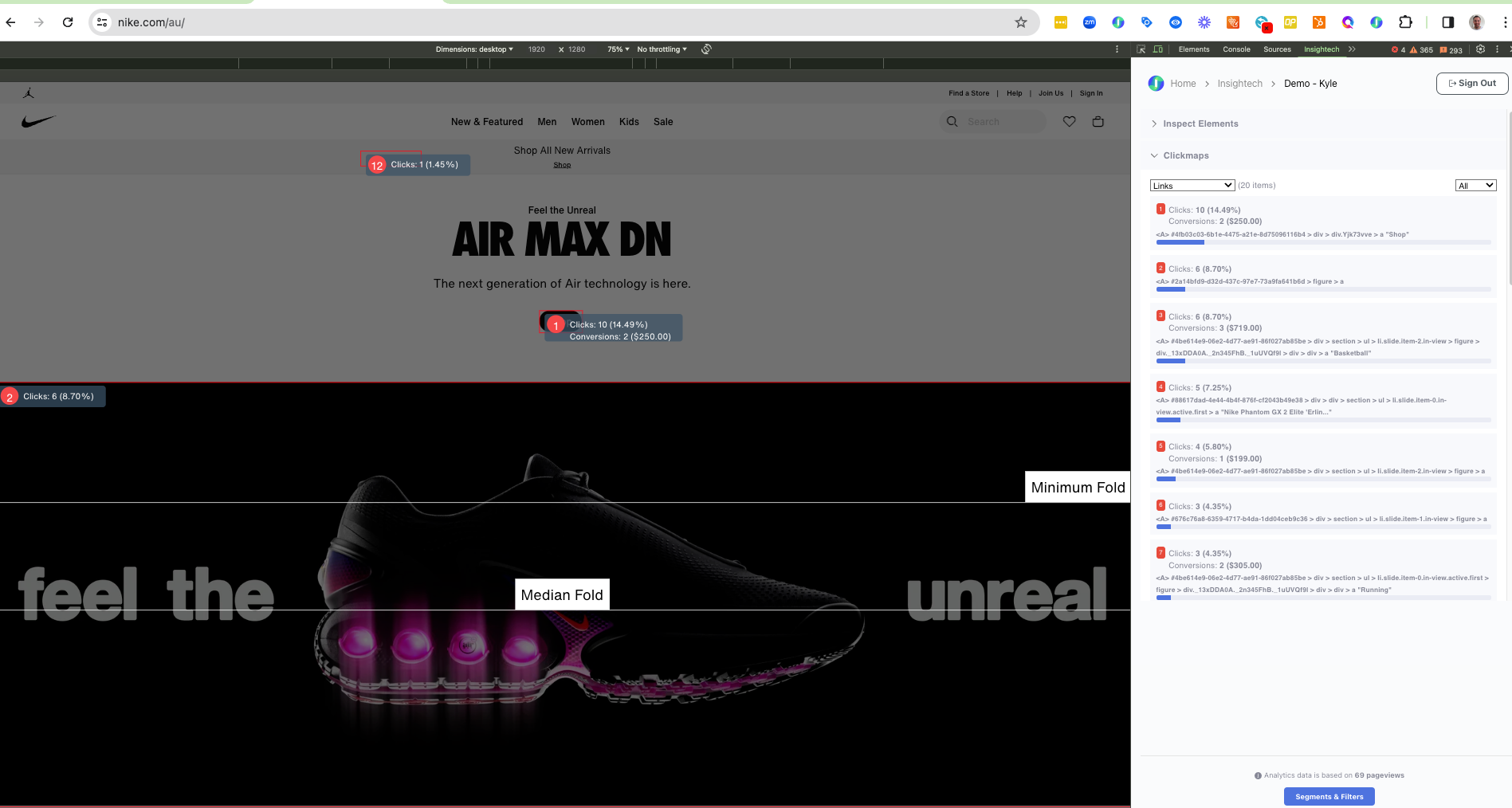Open the Nike favourites heart icon
This screenshot has height=808, width=1512.
pos(1069,122)
